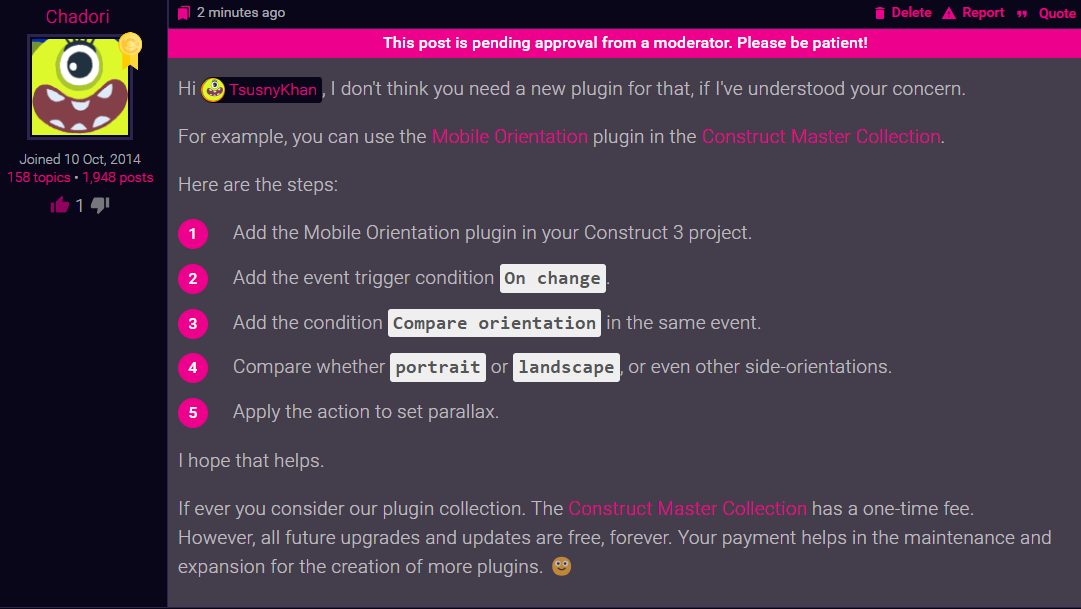
Task: Open the Construct Master Collection link near one-time fee
Action: click(687, 508)
